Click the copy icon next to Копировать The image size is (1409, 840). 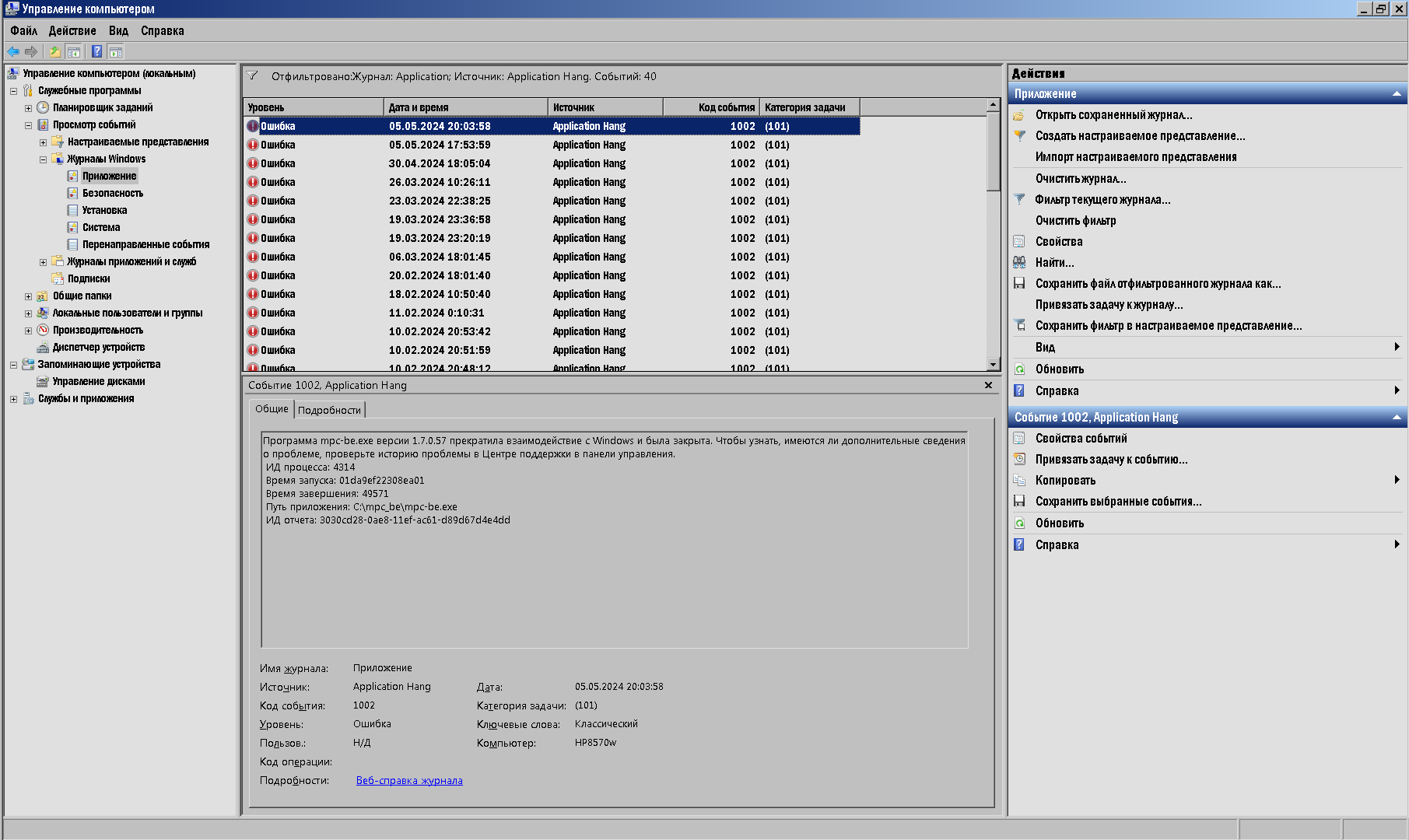tap(1019, 480)
